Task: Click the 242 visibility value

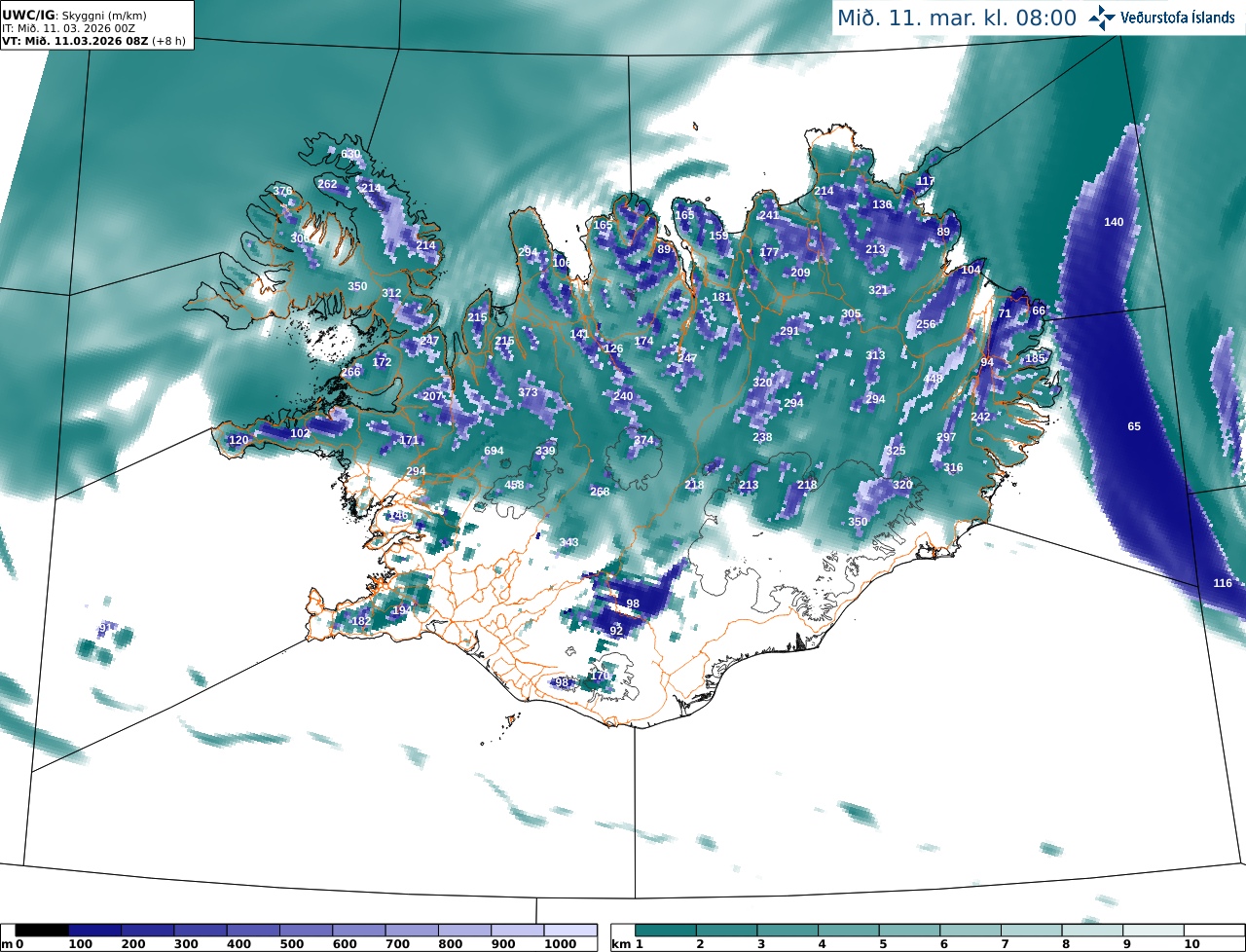Action: 980,417
